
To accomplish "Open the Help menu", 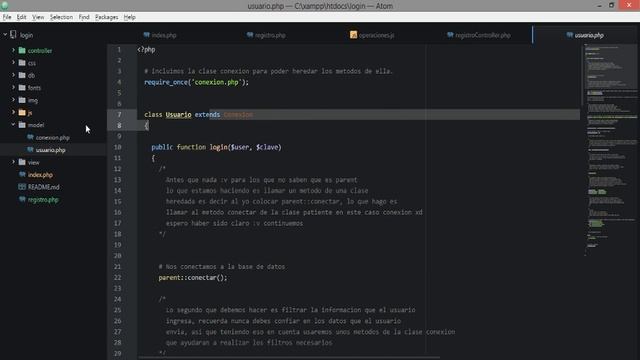I will [x=129, y=17].
